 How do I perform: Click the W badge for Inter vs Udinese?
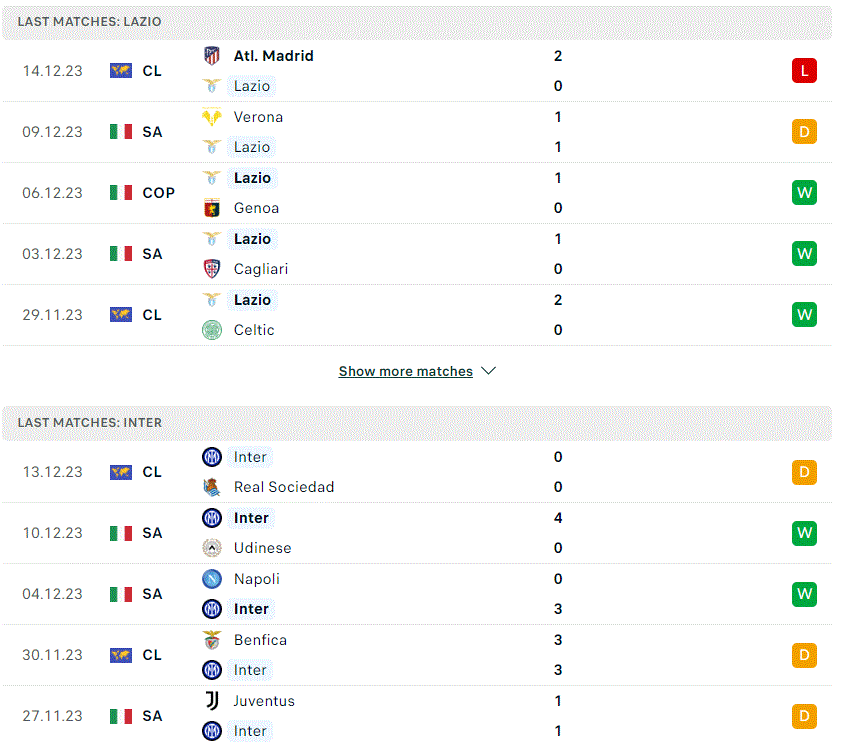pyautogui.click(x=804, y=533)
